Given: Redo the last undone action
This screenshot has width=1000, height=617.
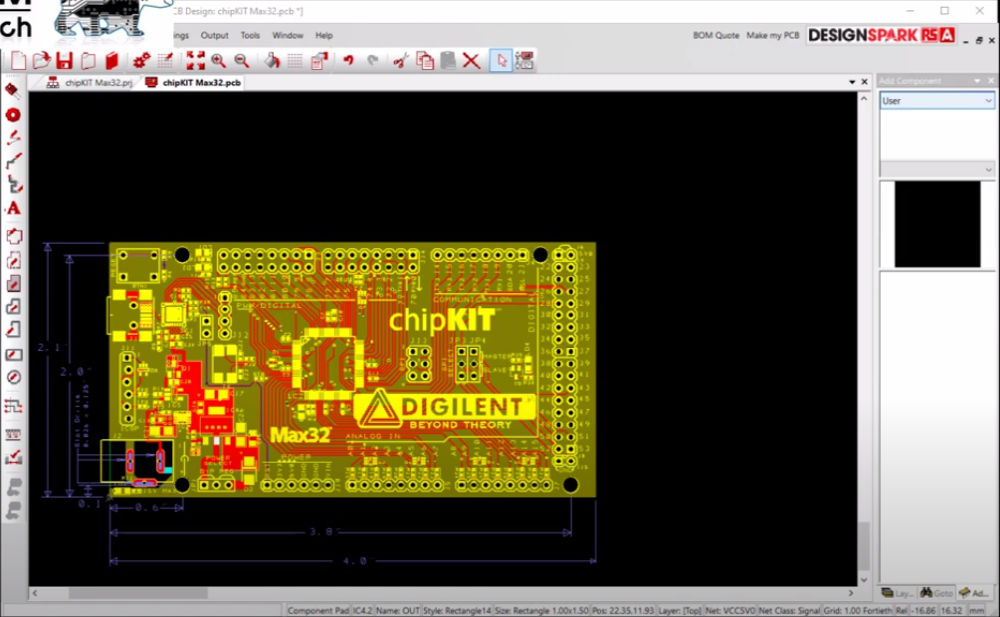Looking at the screenshot, I should click(372, 61).
